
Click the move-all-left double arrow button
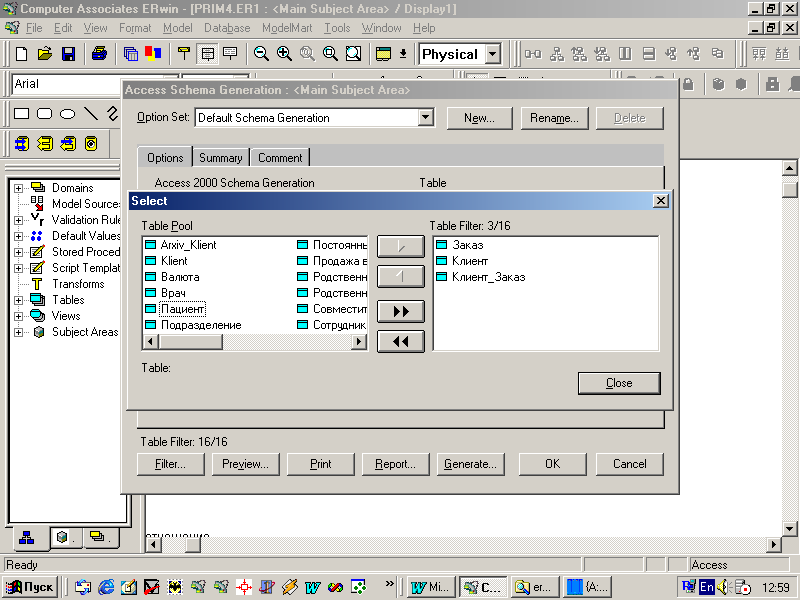point(401,341)
